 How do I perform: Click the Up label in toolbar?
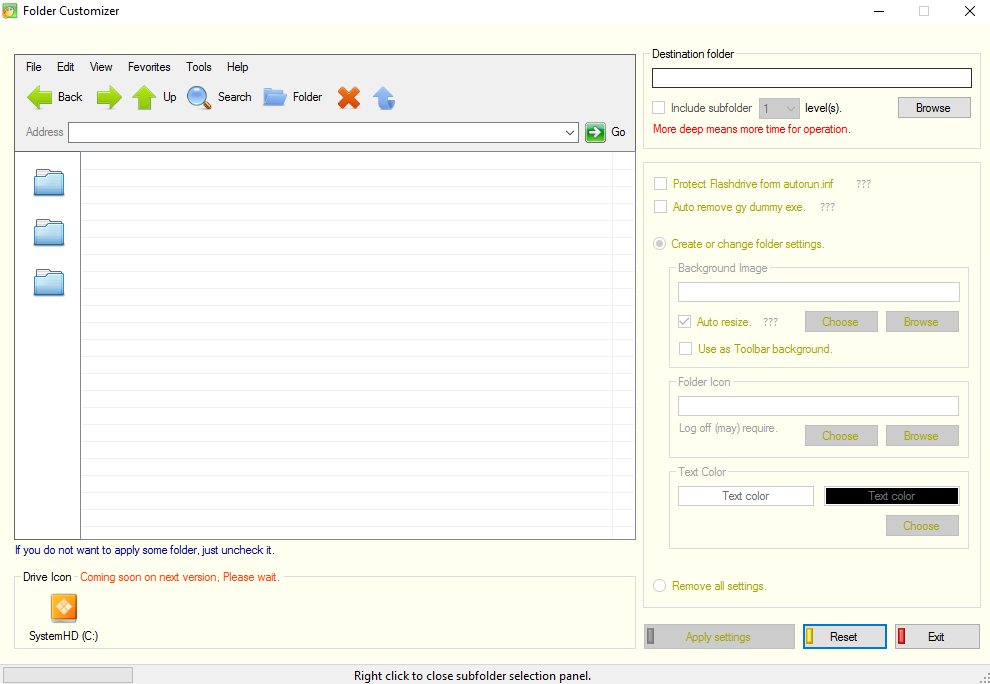click(170, 97)
